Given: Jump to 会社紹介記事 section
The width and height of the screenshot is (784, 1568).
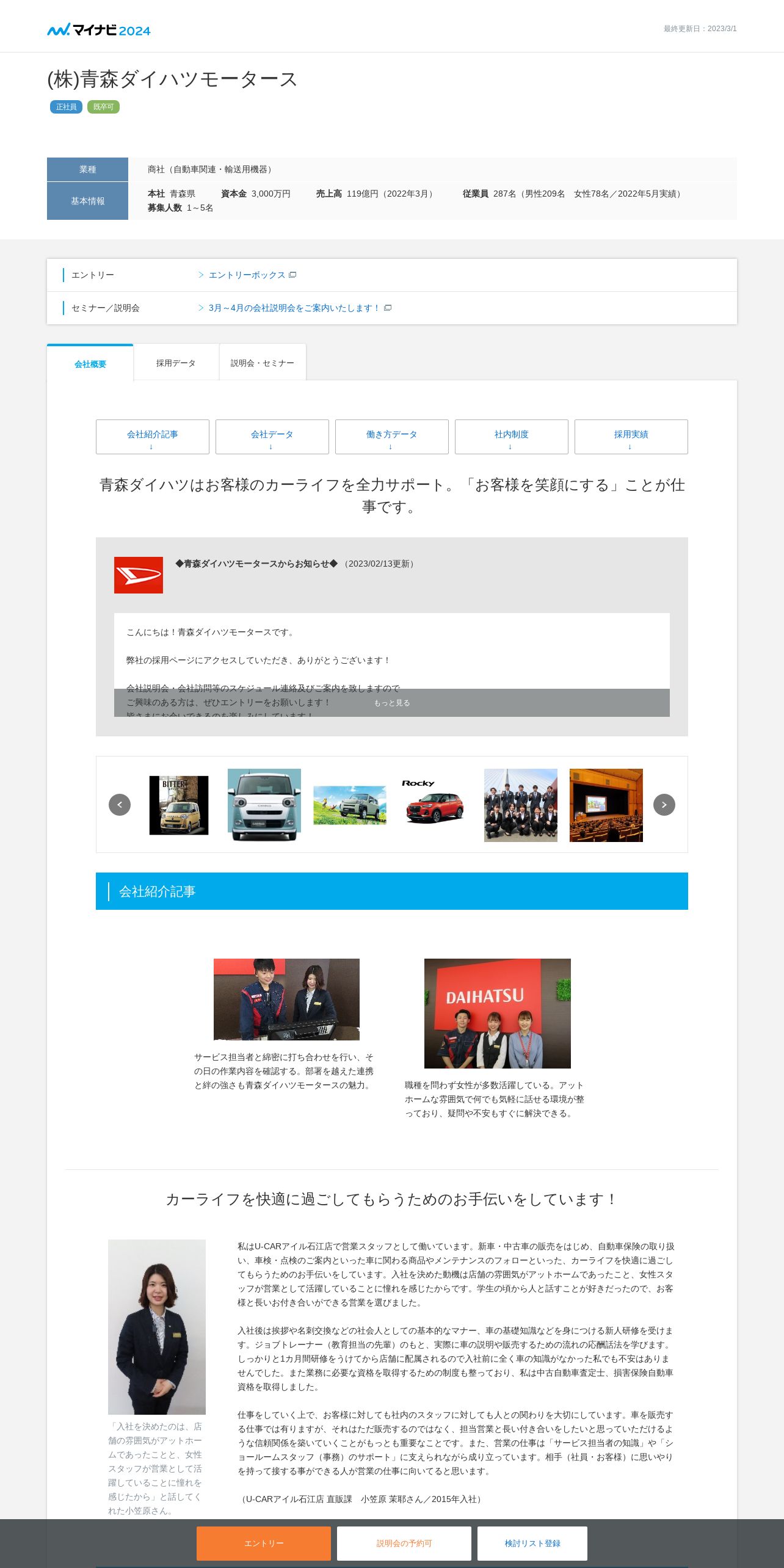Looking at the screenshot, I should pyautogui.click(x=153, y=437).
